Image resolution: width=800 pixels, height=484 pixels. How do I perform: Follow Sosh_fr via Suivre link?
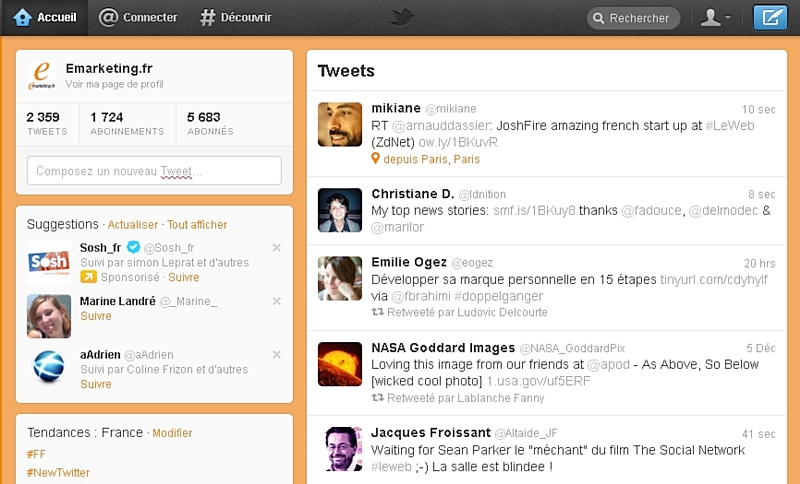point(184,277)
